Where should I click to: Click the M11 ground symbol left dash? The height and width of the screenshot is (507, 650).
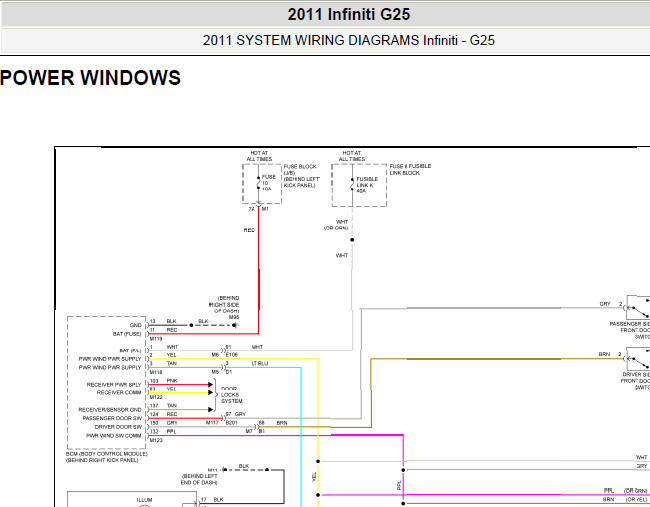(x=224, y=470)
